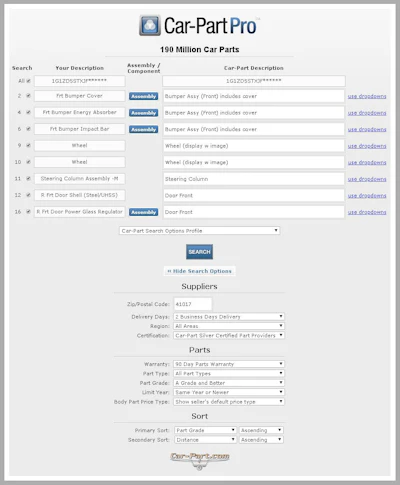Toggle the All search checkbox
Image resolution: width=400 pixels, height=485 pixels.
(x=28, y=81)
